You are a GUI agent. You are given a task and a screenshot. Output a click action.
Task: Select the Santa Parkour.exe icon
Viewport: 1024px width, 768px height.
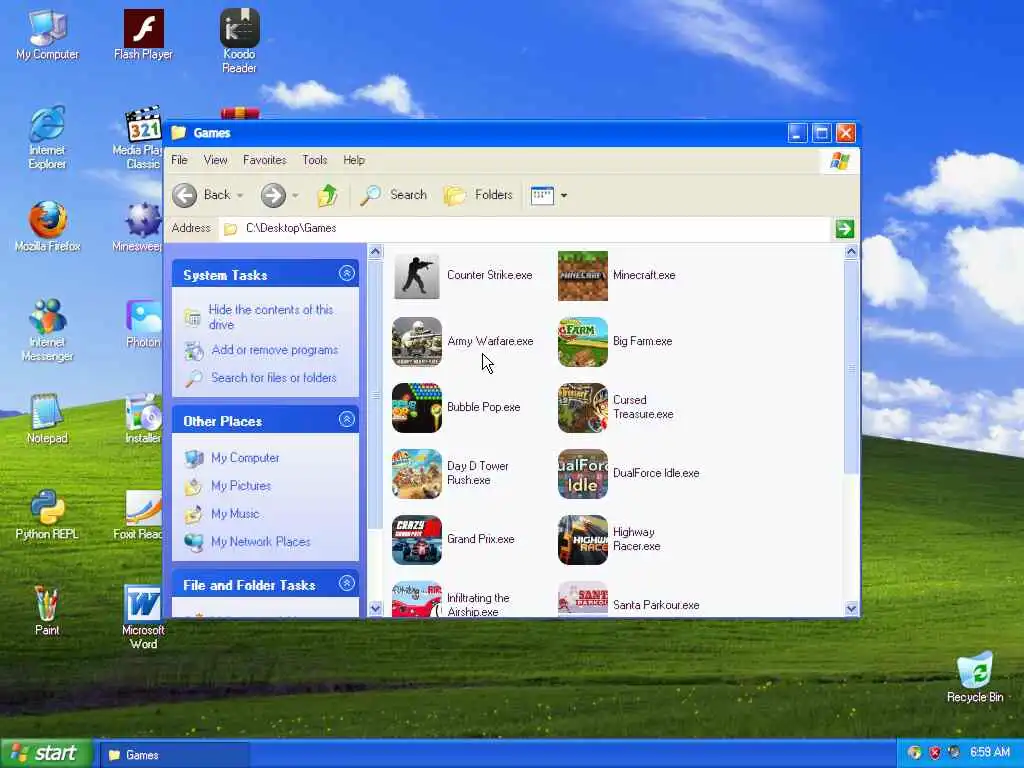click(583, 599)
